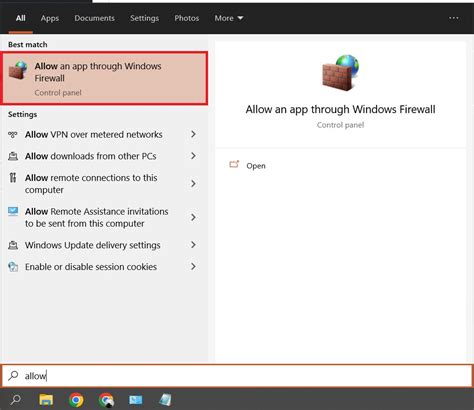The width and height of the screenshot is (474, 410).
Task: Click the taskbar search icon
Action: click(x=16, y=400)
